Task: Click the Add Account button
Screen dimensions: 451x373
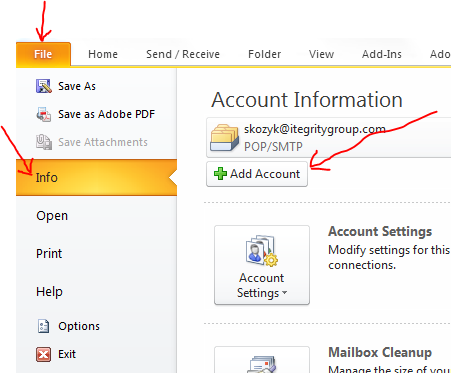Action: click(257, 174)
